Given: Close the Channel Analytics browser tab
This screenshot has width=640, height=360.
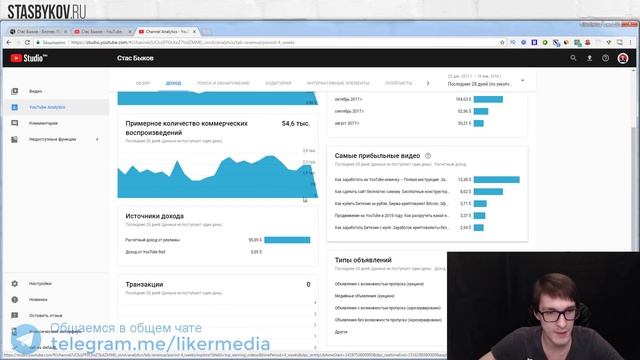Looking at the screenshot, I should 194,31.
